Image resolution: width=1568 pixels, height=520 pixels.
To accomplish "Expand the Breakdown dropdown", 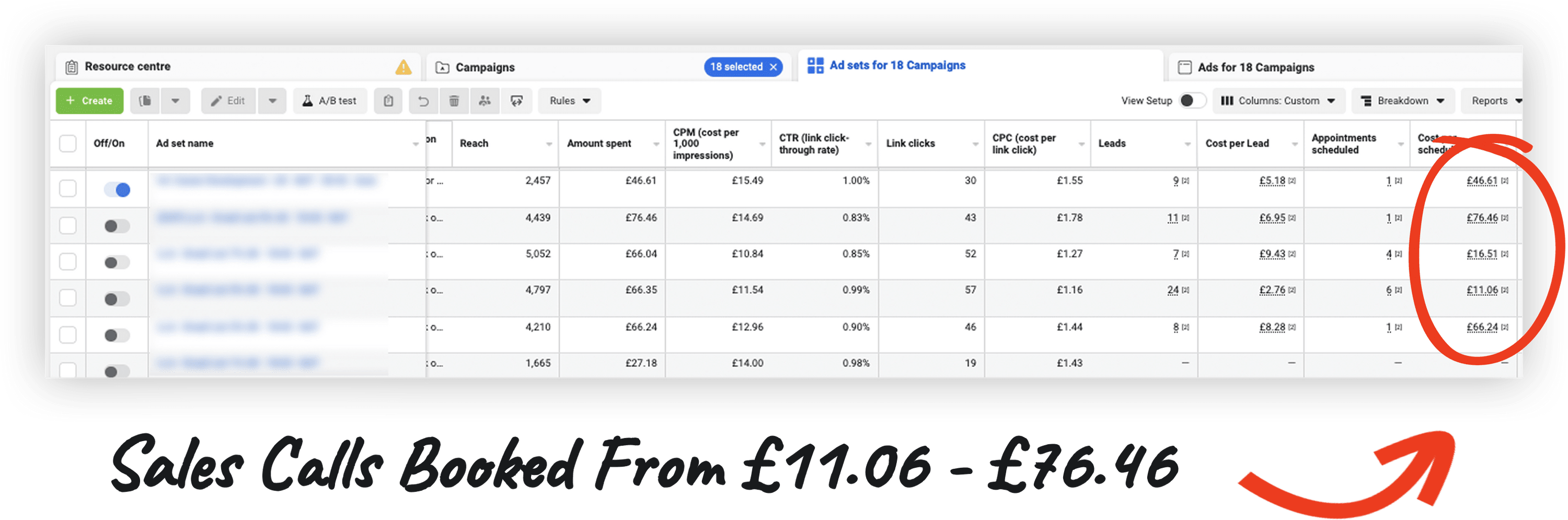I will tap(1402, 101).
